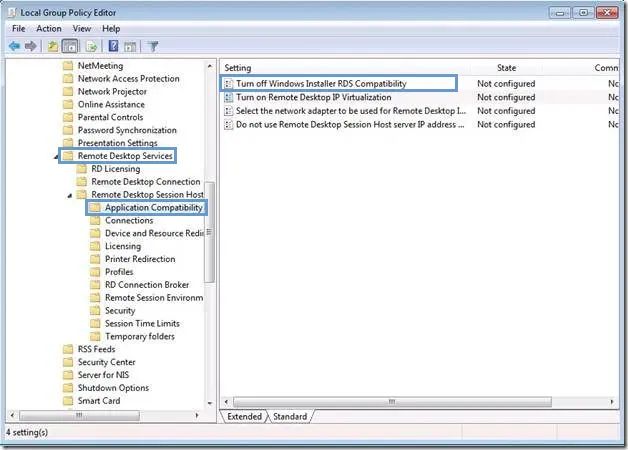Open Help via toolbar question mark icon
This screenshot has width=628, height=450.
coord(113,46)
